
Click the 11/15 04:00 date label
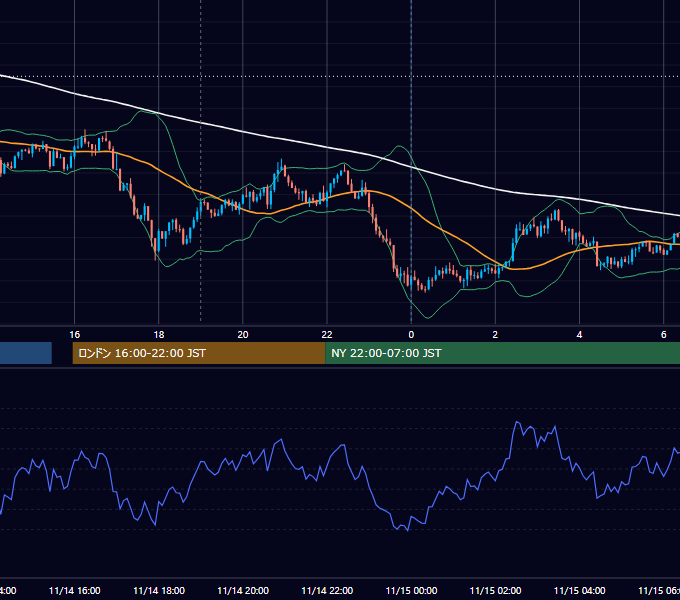pyautogui.click(x=579, y=591)
